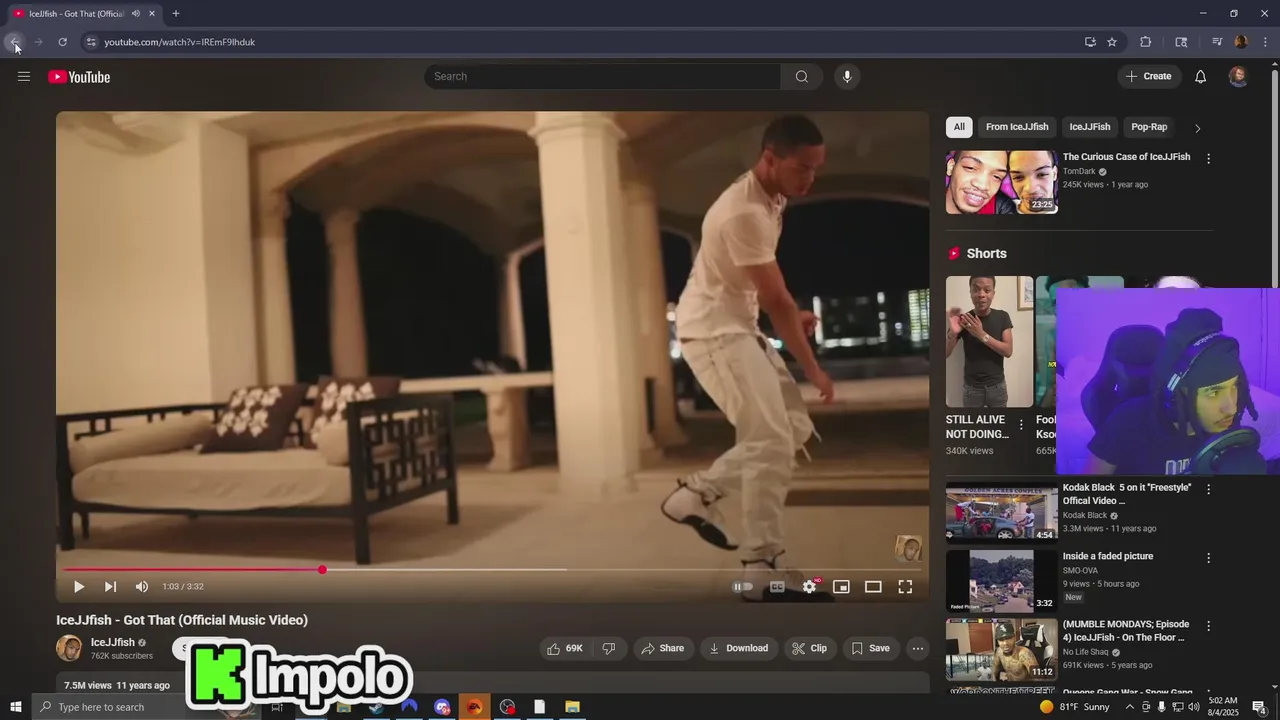This screenshot has height=720, width=1280.
Task: Select the All filter chip
Action: [959, 127]
